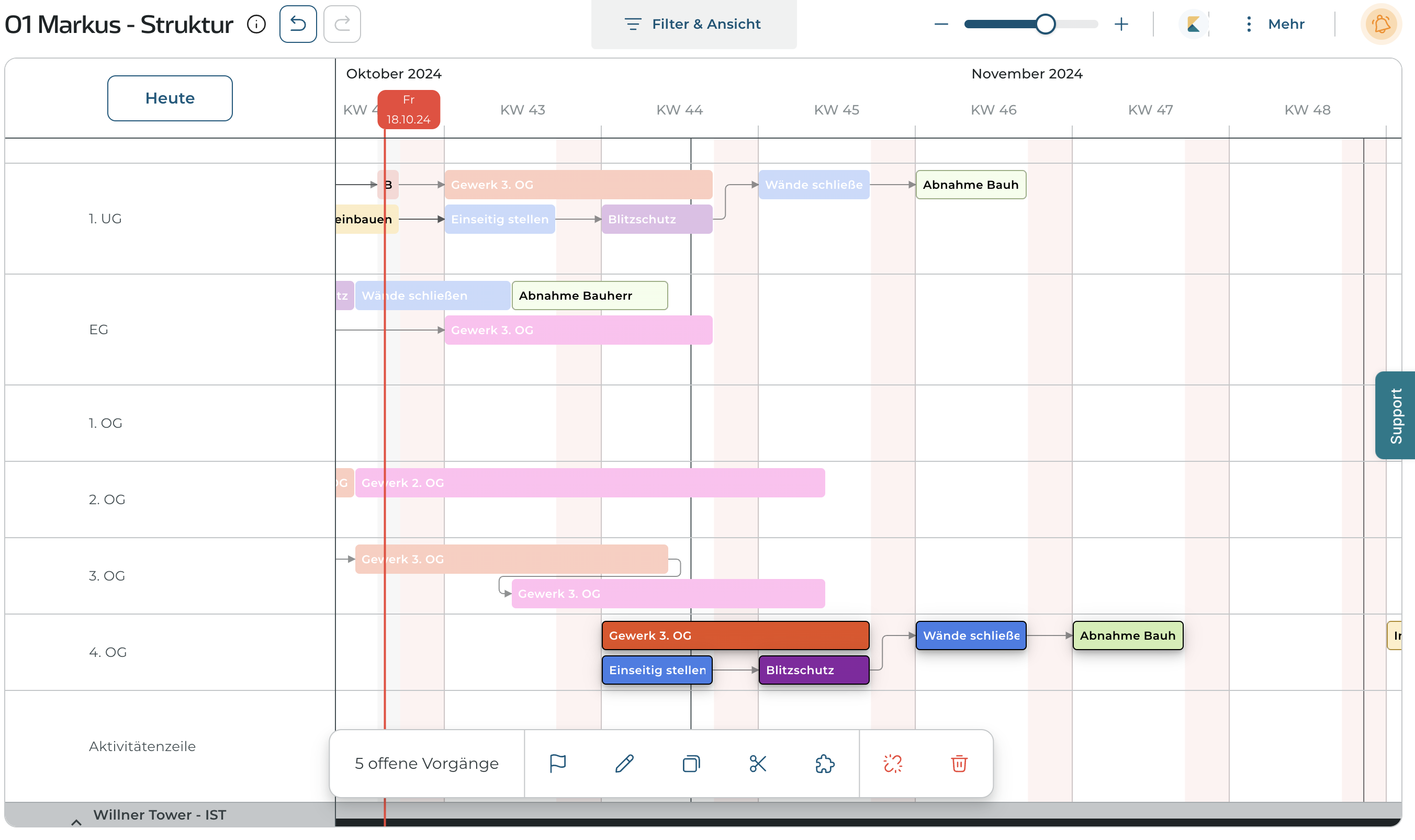Collapse the Willner Tower - IST section
Screen dimensions: 1415x840
click(76, 822)
